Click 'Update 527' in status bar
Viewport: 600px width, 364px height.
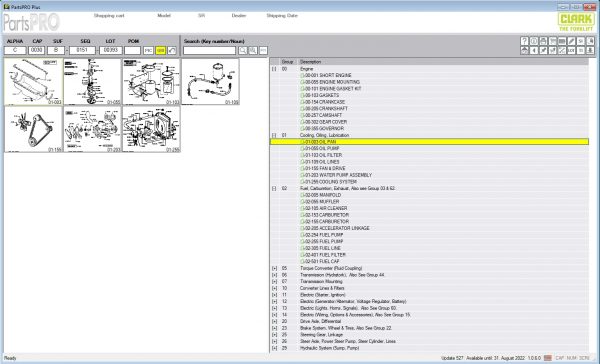coord(452,358)
